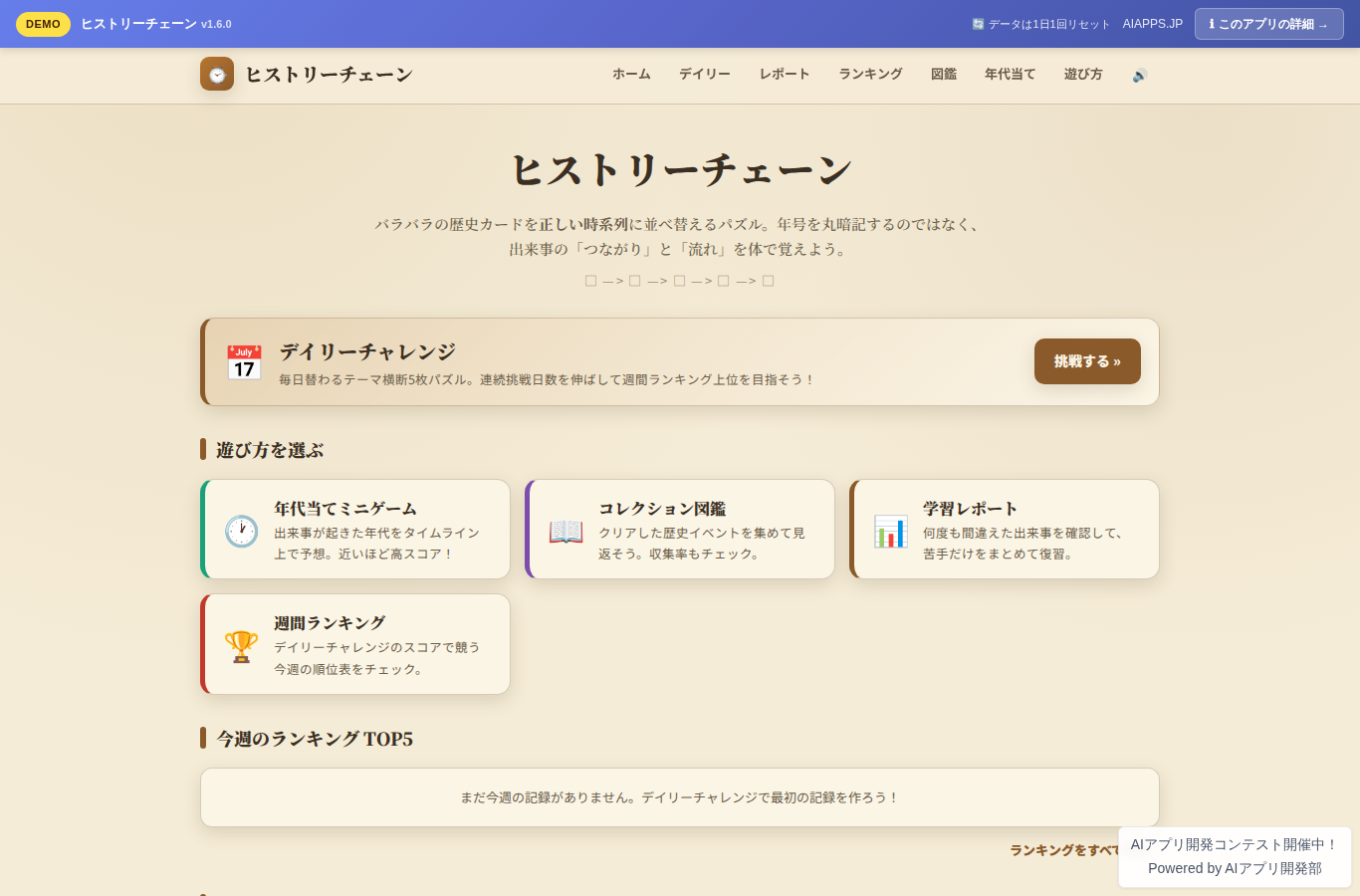Click Powered by AIアプリ開発部 text
This screenshot has width=1360, height=896.
click(1235, 868)
